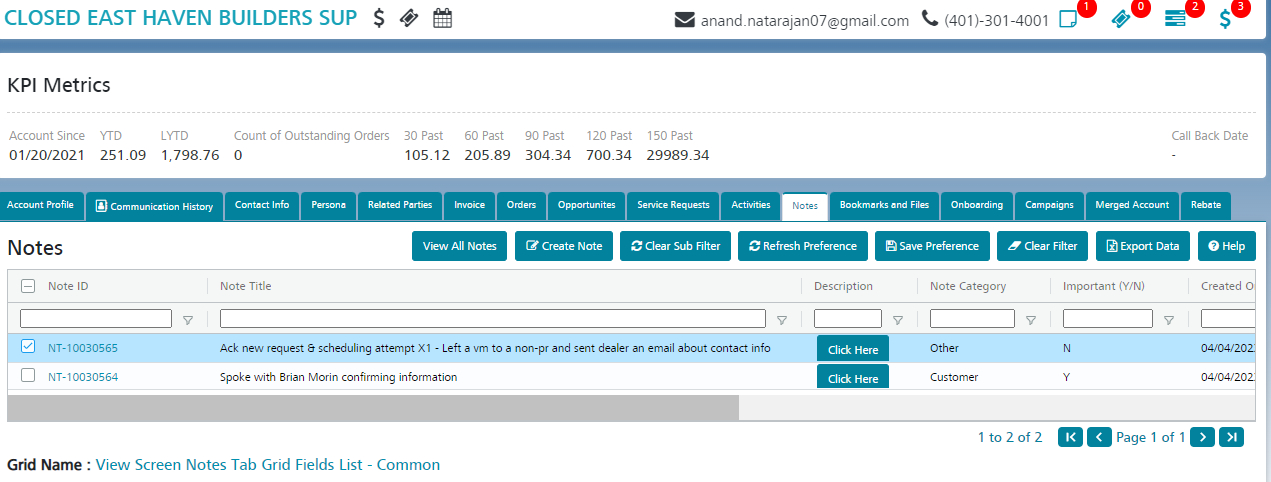Viewport: 1271px width, 482px height.
Task: Select the Notes tab
Action: (805, 205)
